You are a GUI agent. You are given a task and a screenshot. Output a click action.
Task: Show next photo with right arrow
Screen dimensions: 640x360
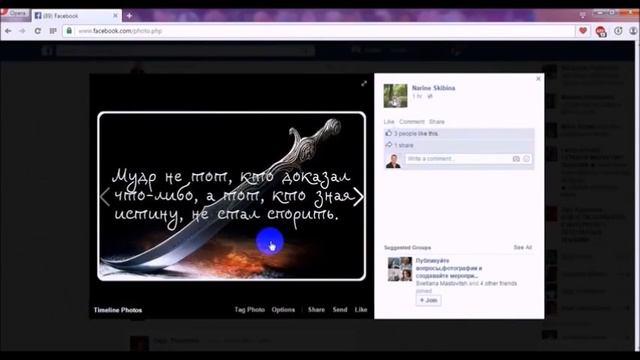pos(358,197)
